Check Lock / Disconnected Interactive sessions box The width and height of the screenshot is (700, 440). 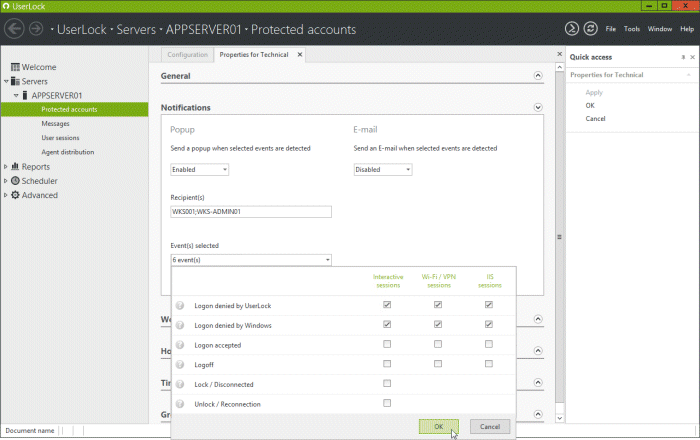pyautogui.click(x=387, y=383)
